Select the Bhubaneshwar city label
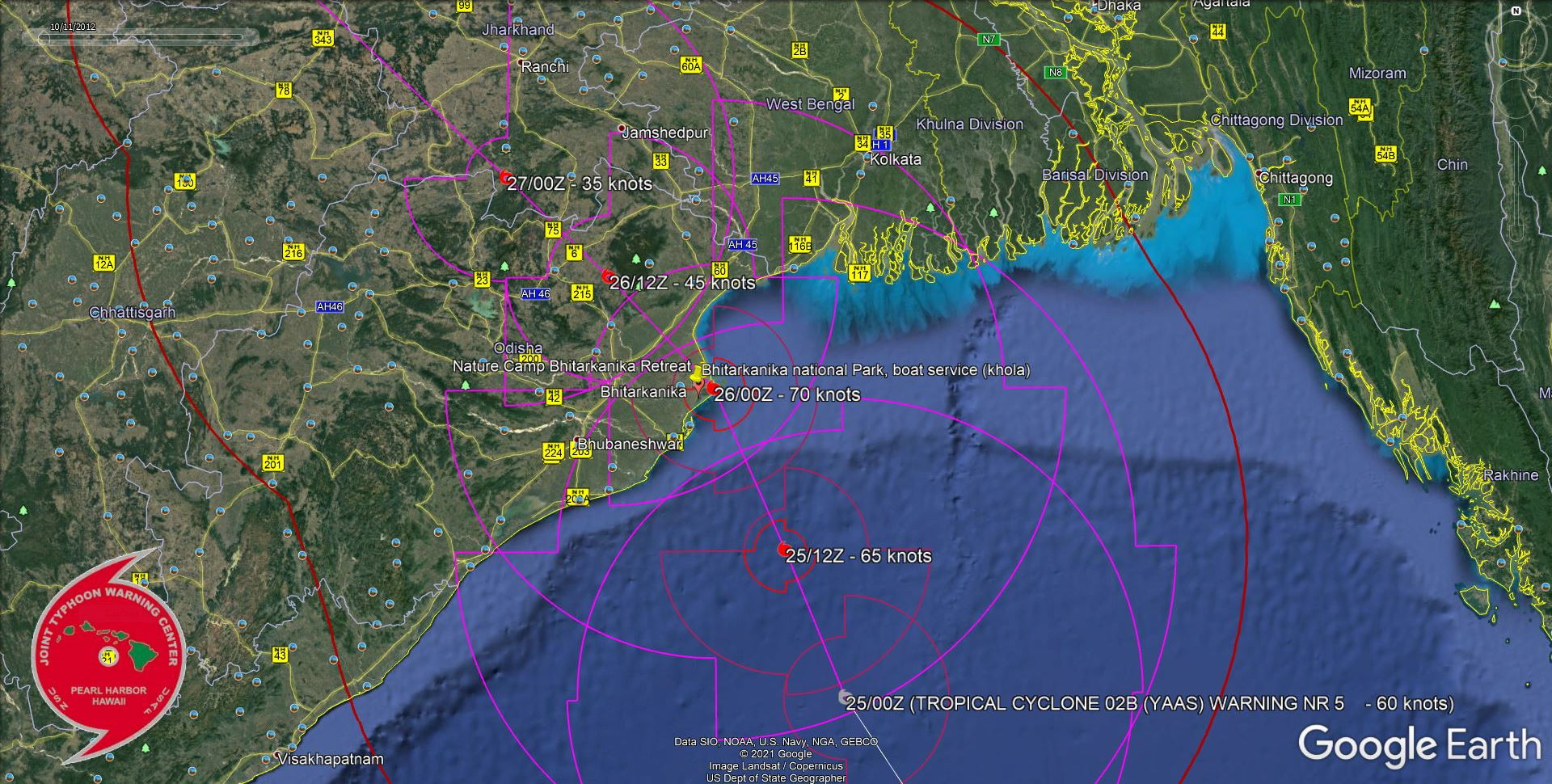The width and height of the screenshot is (1552, 784). click(x=630, y=445)
